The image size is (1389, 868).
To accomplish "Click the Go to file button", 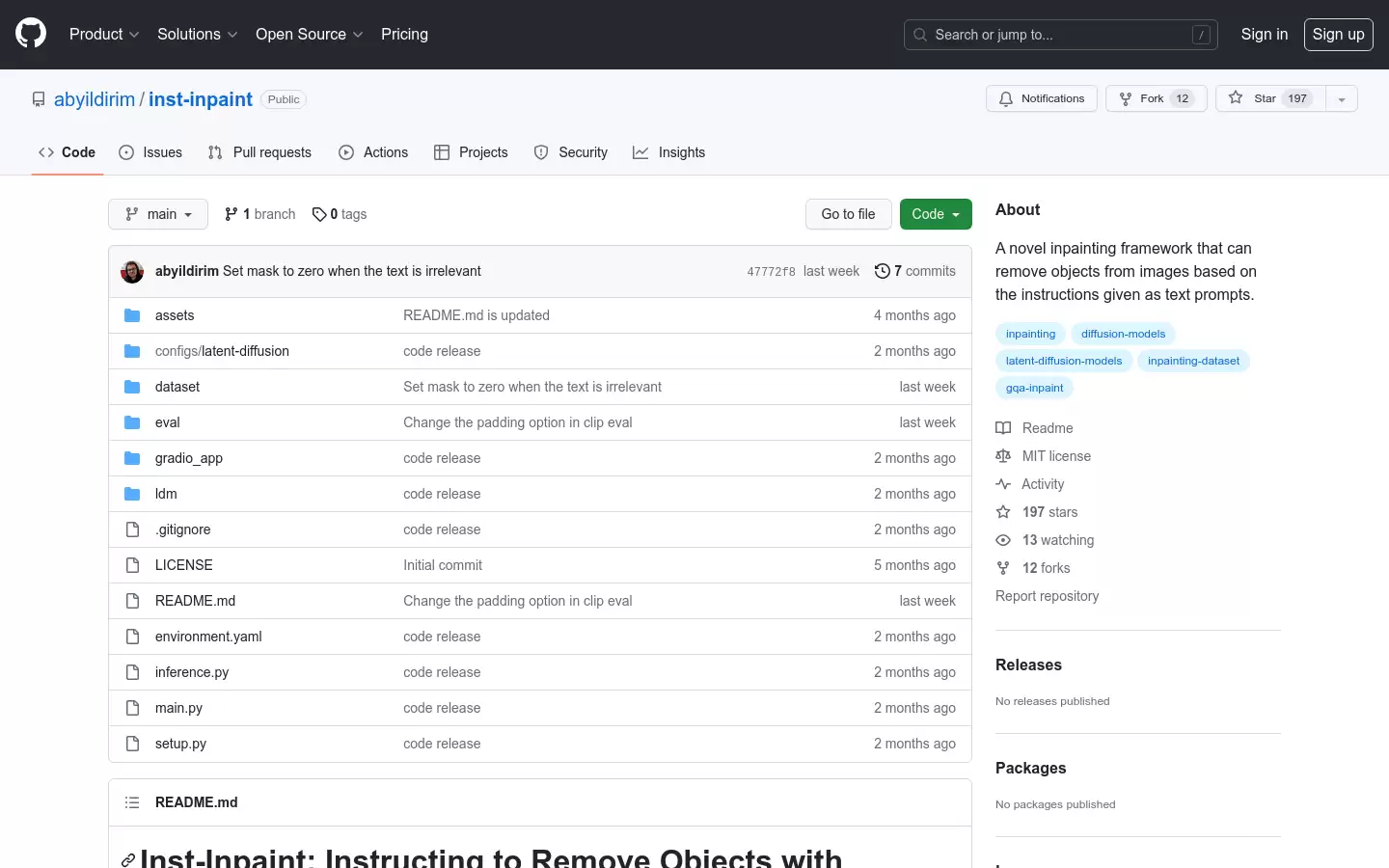I will tap(849, 214).
